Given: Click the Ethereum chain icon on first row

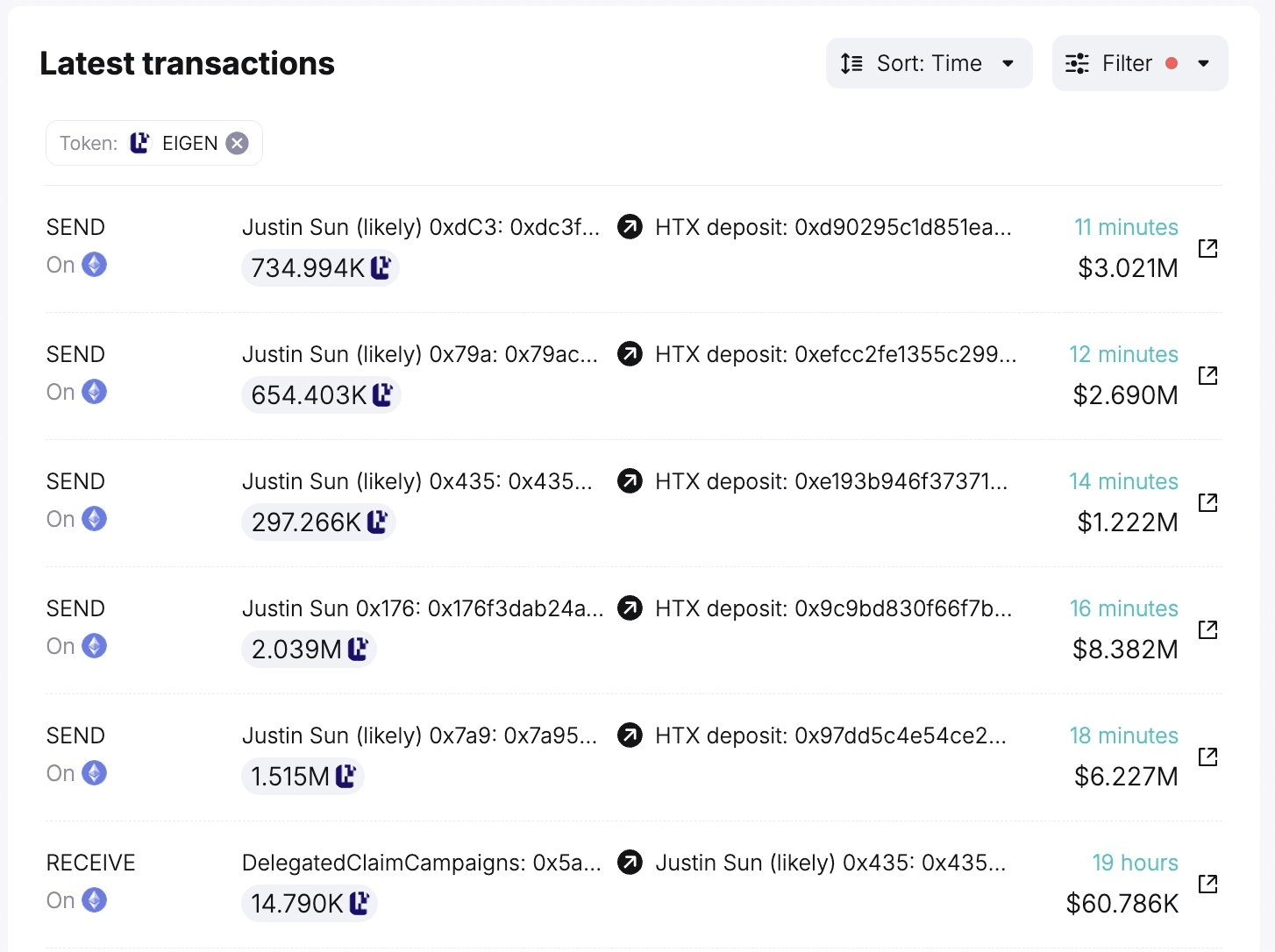Looking at the screenshot, I should tap(94, 265).
